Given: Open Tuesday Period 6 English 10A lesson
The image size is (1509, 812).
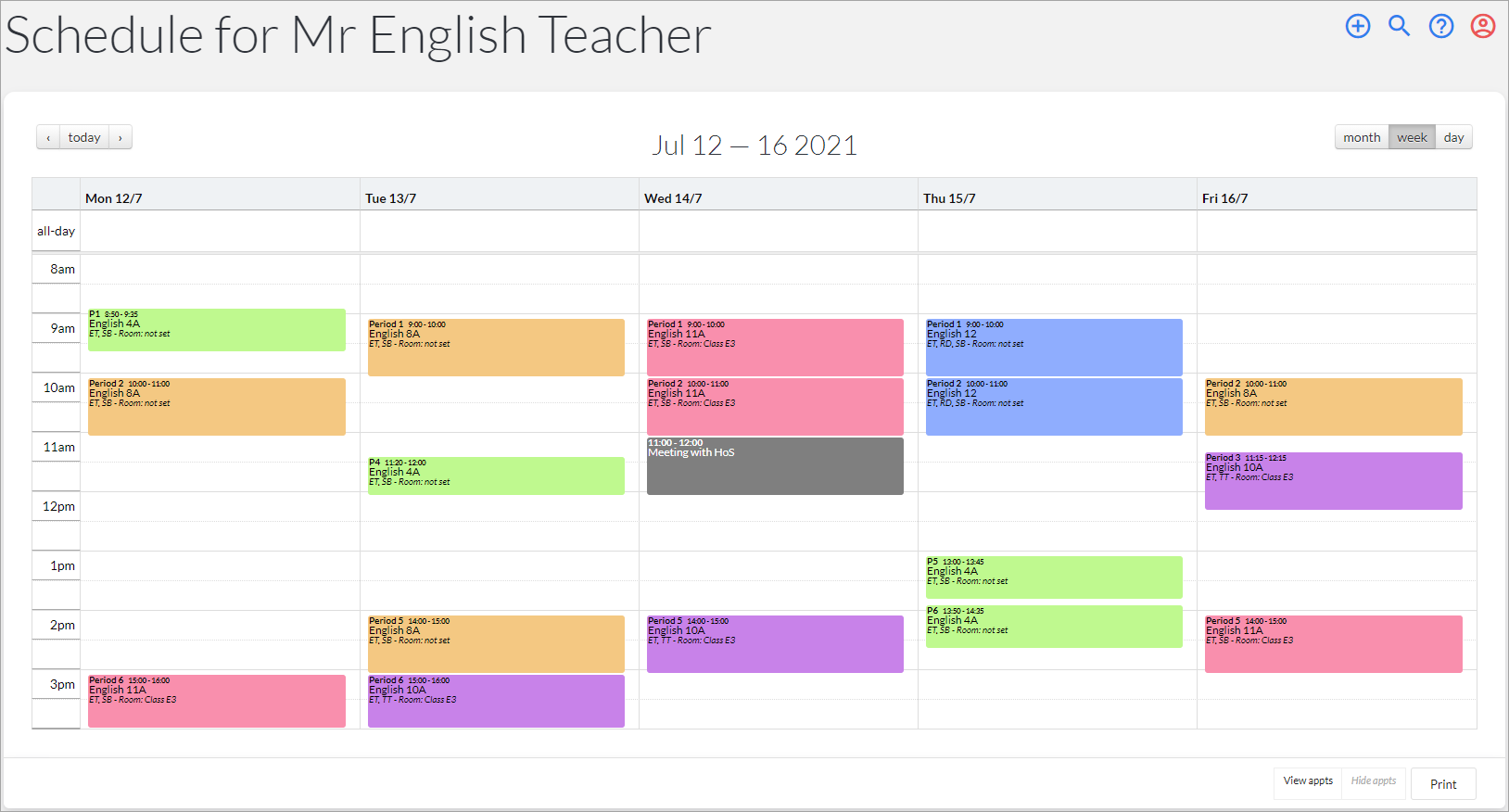Looking at the screenshot, I should [496, 701].
